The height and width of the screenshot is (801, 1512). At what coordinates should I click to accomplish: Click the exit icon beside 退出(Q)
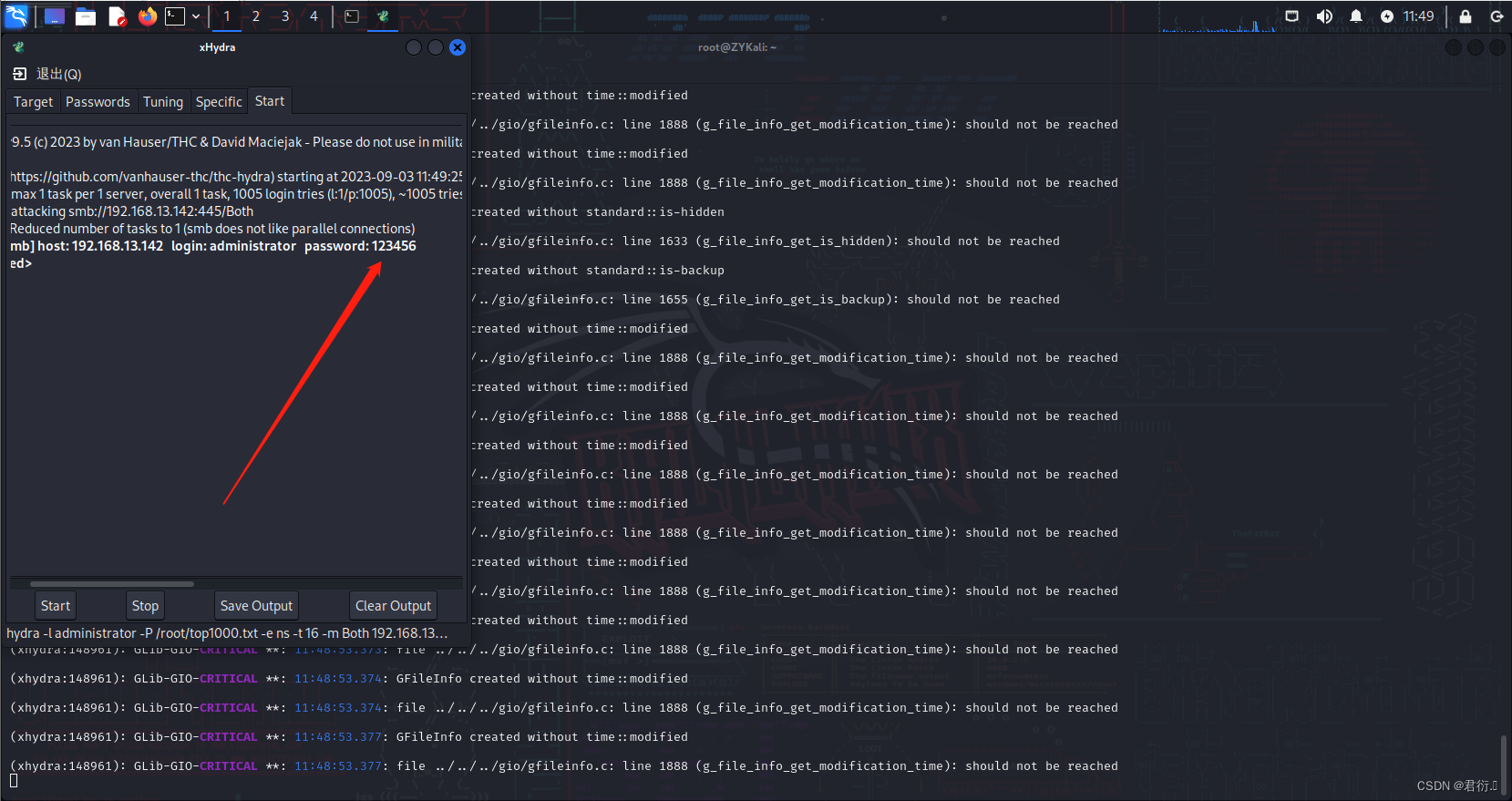click(20, 74)
